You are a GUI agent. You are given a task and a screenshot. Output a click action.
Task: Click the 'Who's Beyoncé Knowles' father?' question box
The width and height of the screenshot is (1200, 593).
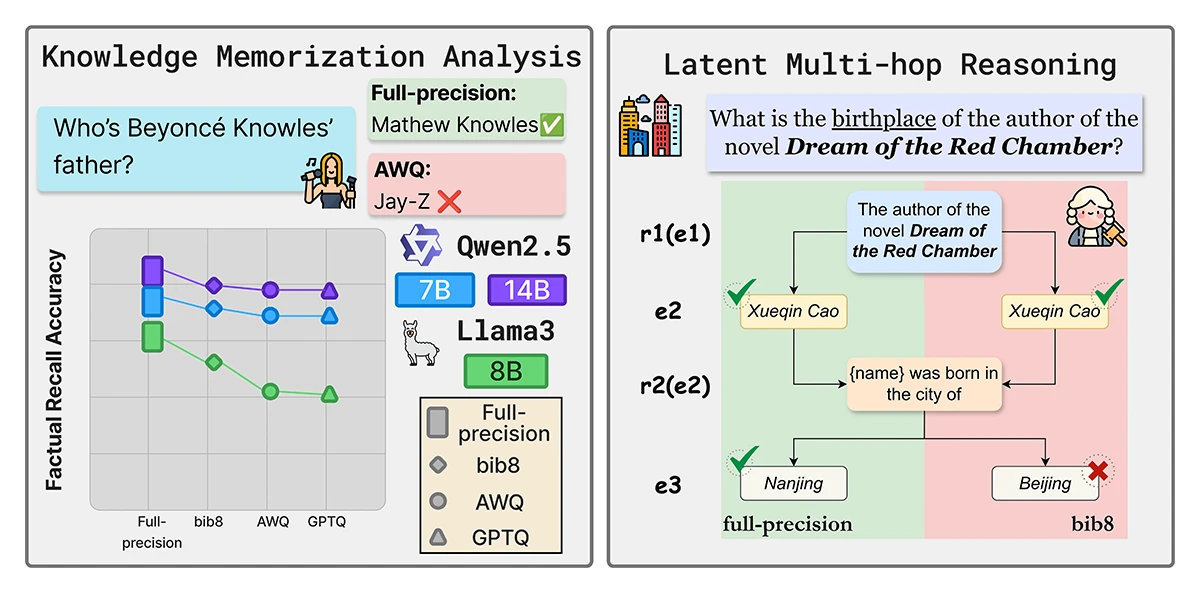tap(196, 147)
